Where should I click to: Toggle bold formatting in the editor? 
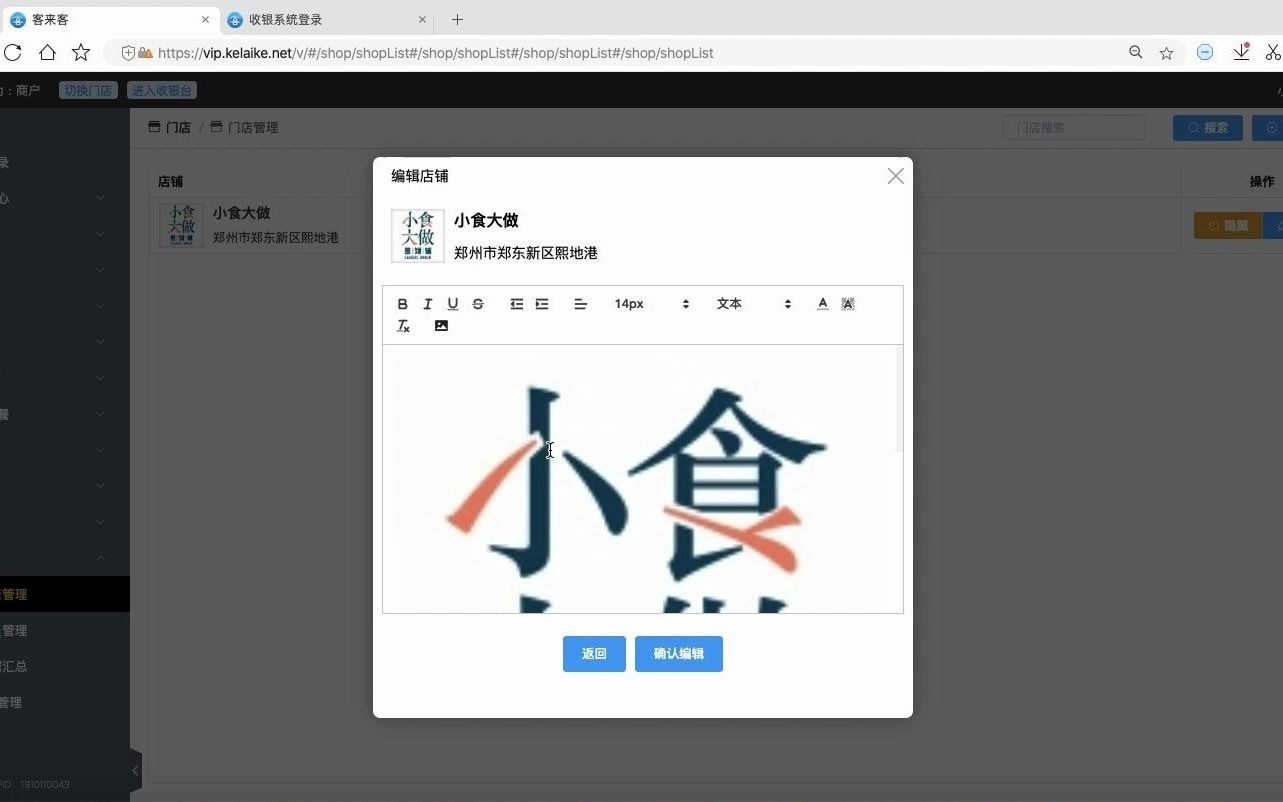click(402, 304)
